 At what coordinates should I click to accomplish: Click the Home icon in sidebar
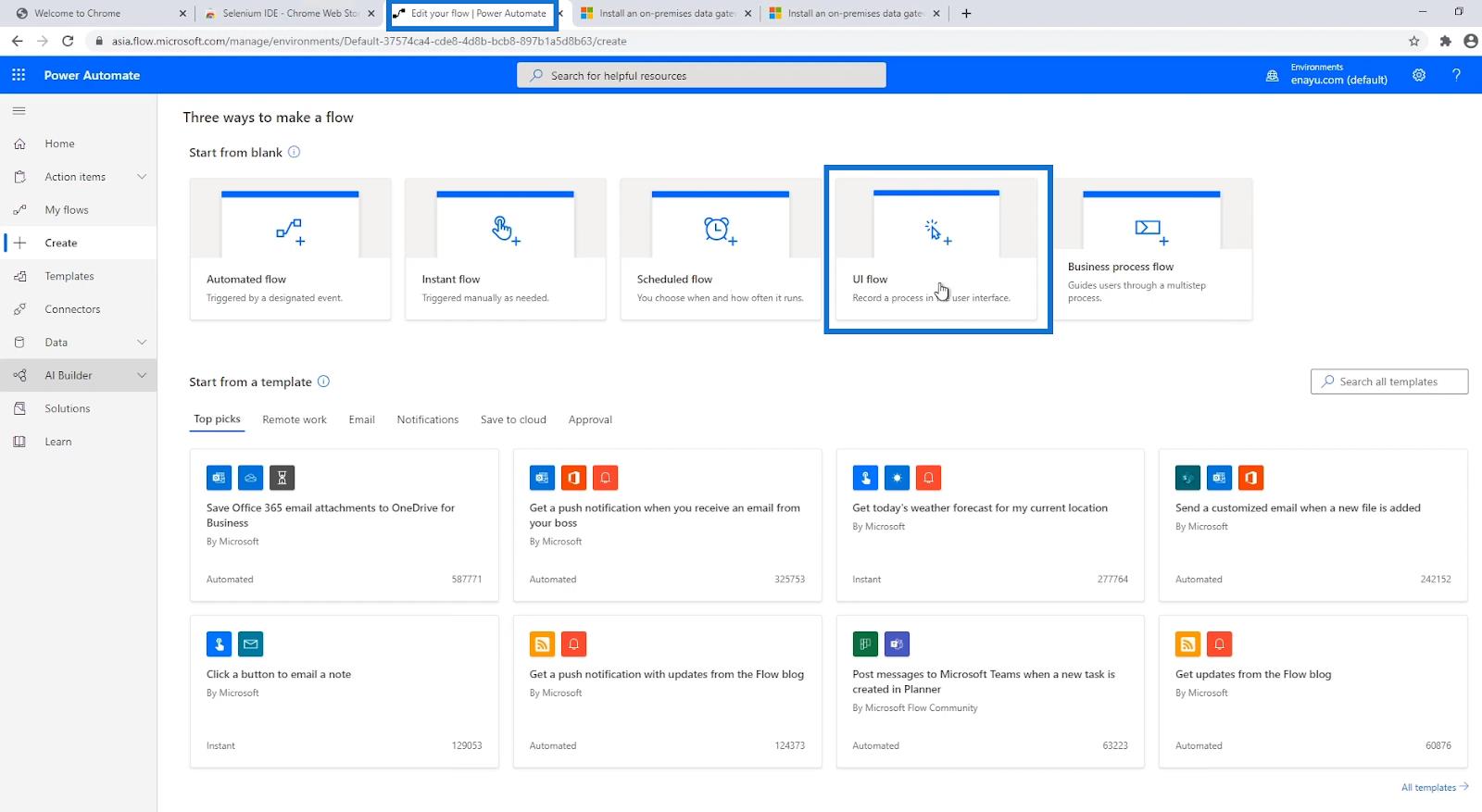pos(19,144)
